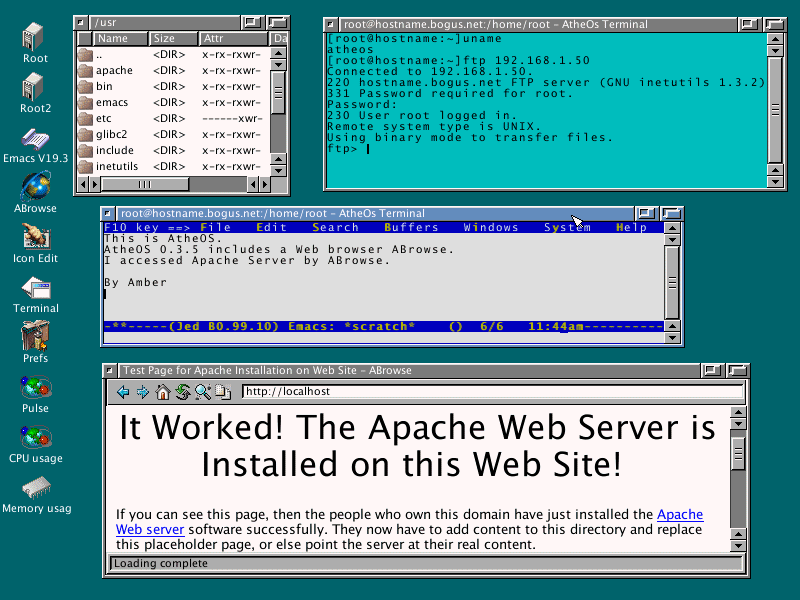Screen dimensions: 800x600
Task: Click the Name column header in /usr
Action: pos(120,39)
